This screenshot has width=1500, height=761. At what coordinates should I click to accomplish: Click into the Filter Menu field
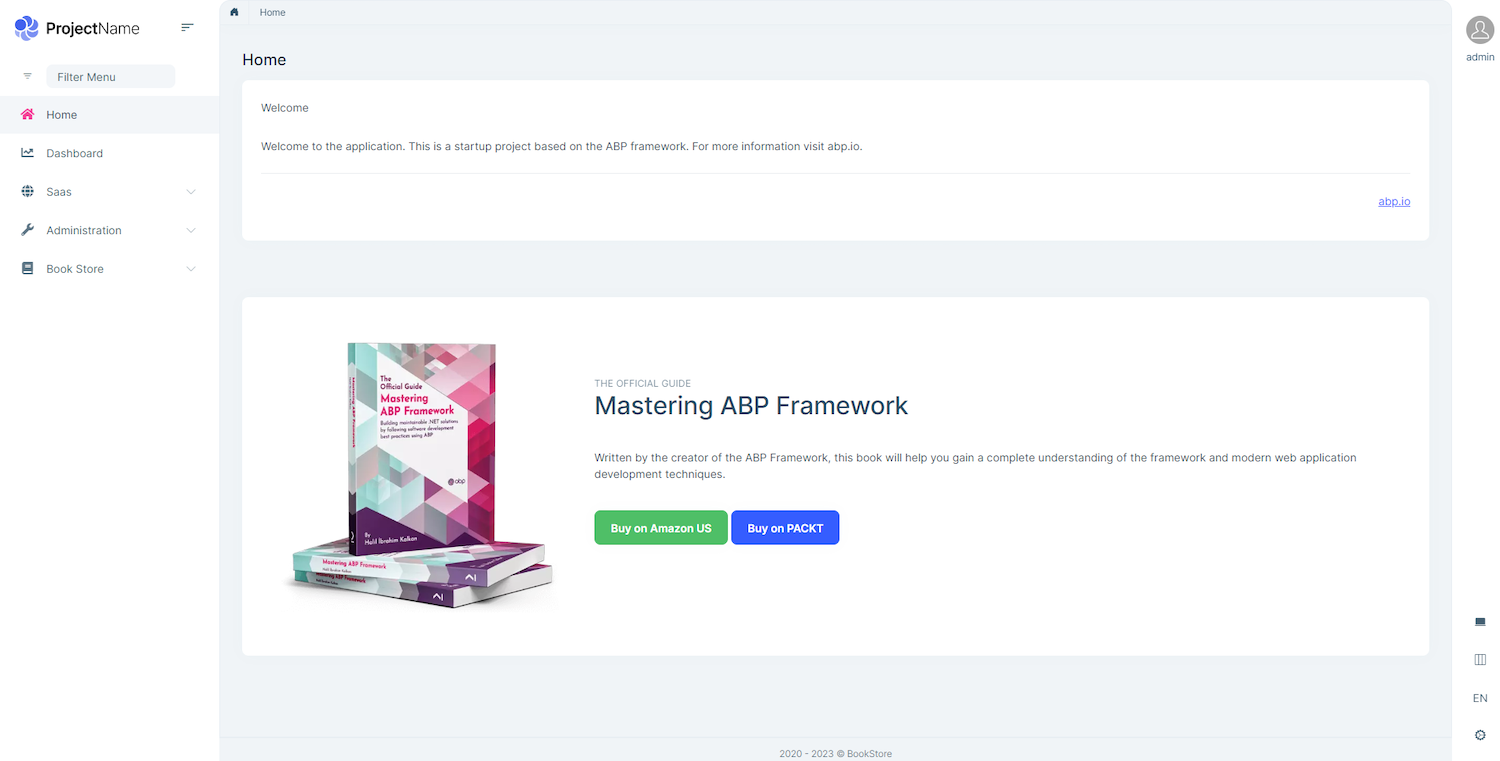click(110, 76)
